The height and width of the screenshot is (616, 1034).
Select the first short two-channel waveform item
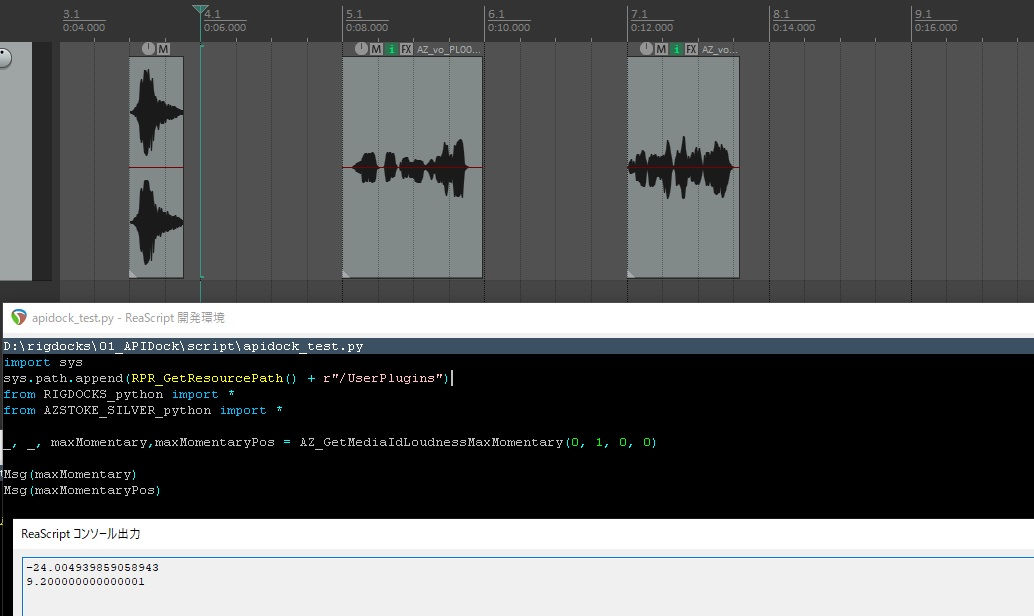point(156,167)
